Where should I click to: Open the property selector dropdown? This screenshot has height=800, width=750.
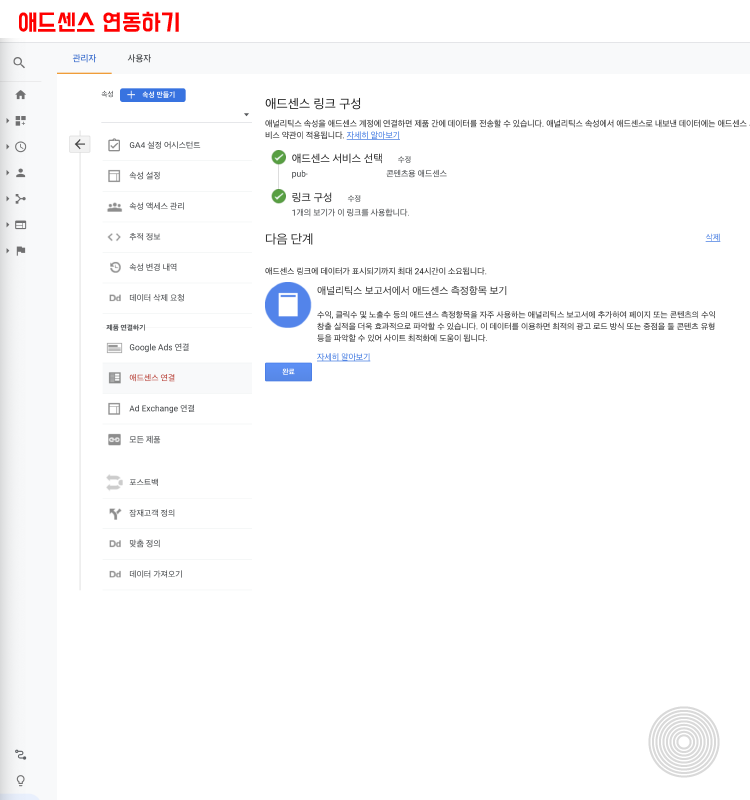(176, 114)
